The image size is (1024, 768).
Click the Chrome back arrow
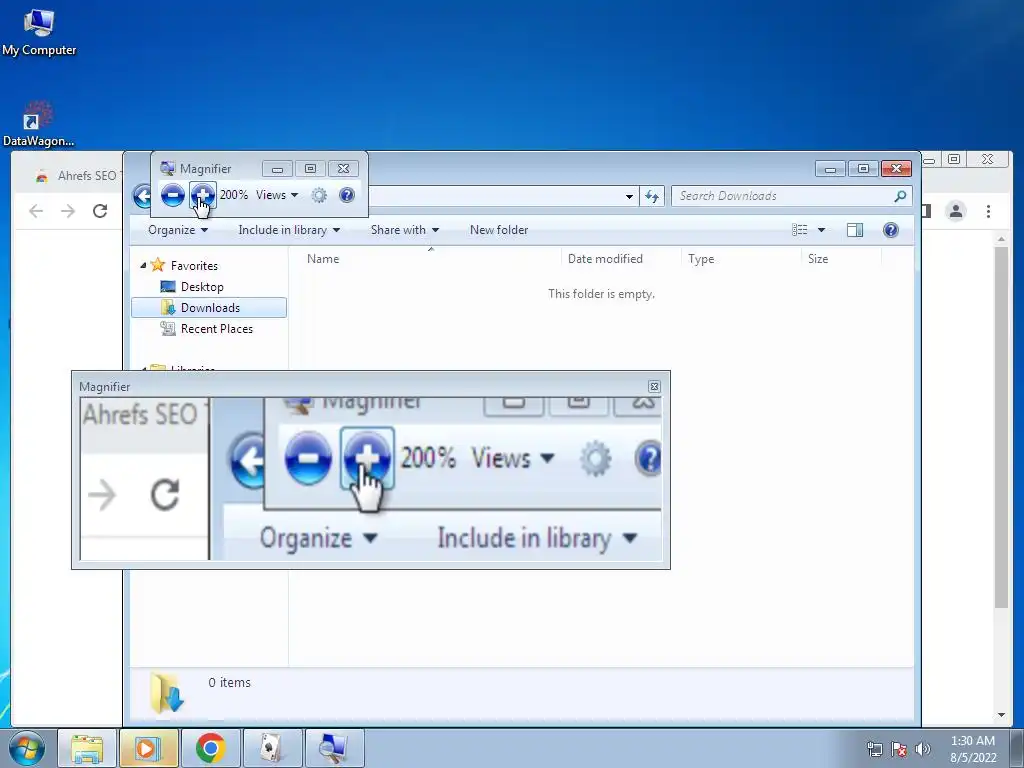tap(37, 211)
